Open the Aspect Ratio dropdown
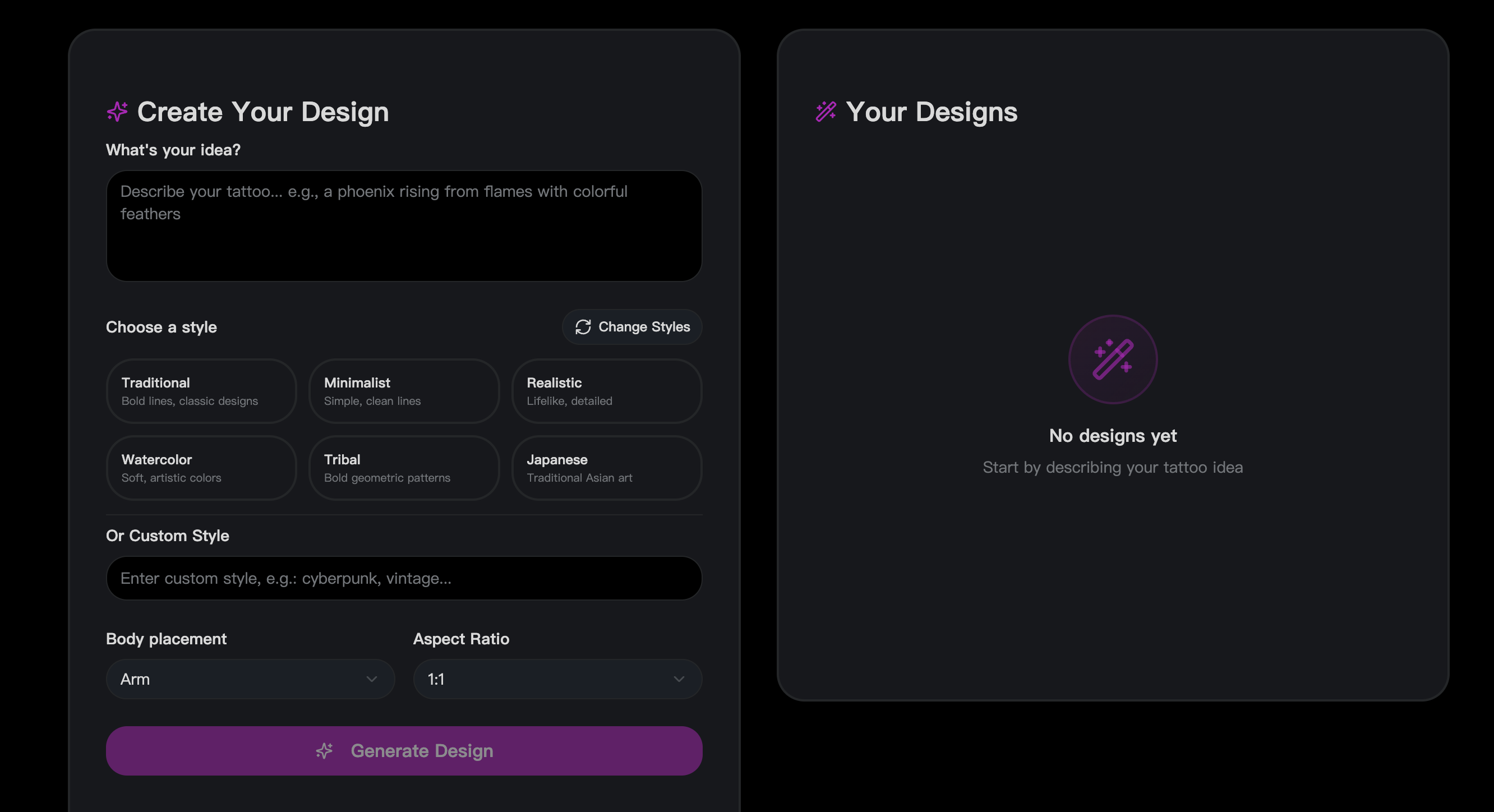This screenshot has width=1494, height=812. (x=556, y=679)
